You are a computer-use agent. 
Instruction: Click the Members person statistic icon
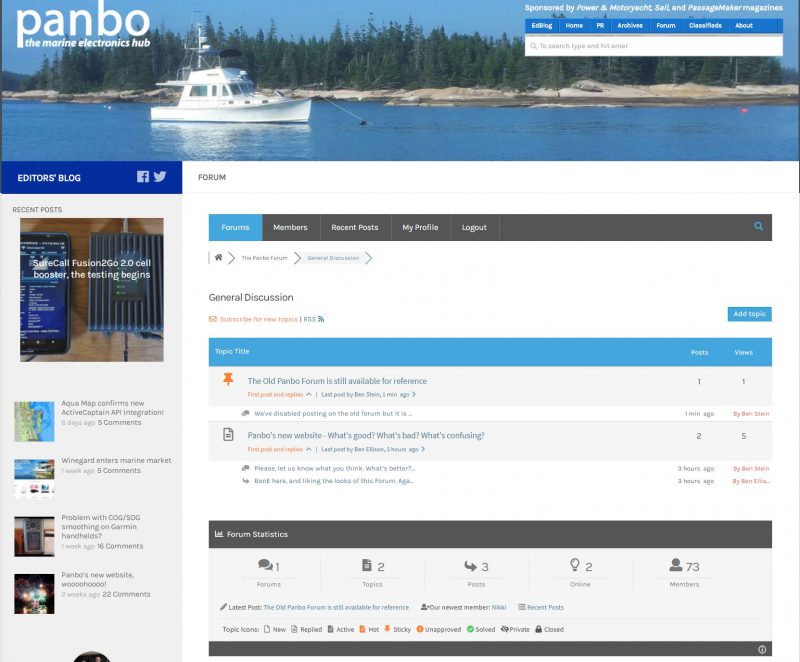(676, 565)
